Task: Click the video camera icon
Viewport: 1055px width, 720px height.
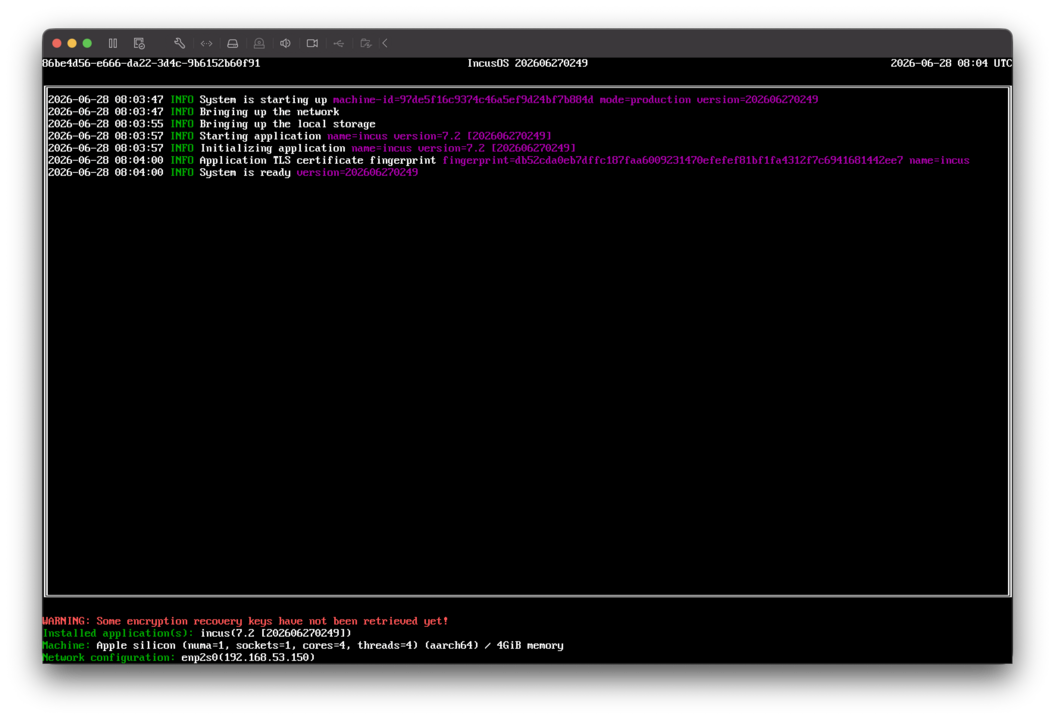Action: point(312,43)
